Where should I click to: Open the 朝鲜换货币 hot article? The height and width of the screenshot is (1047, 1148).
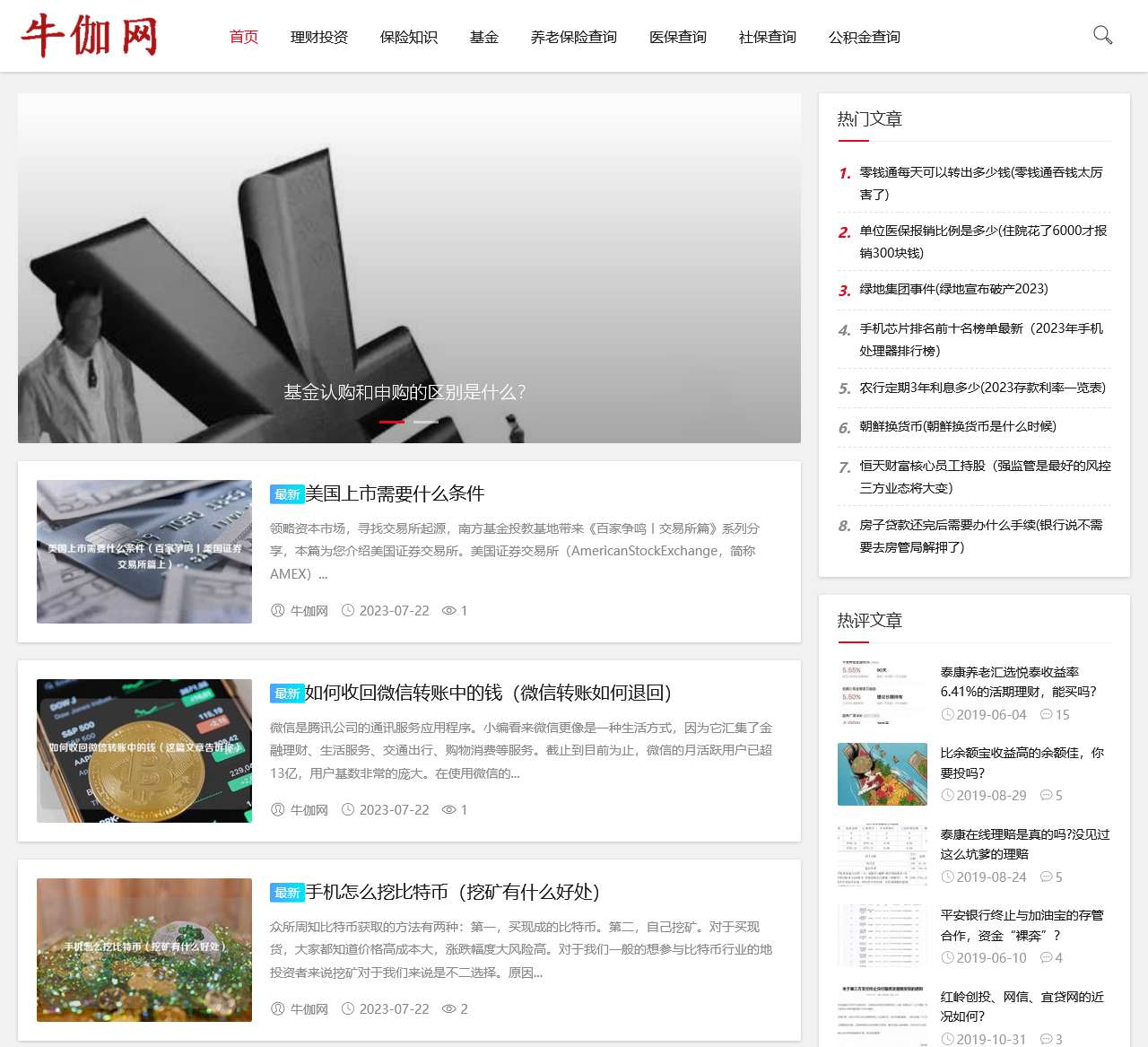(958, 427)
